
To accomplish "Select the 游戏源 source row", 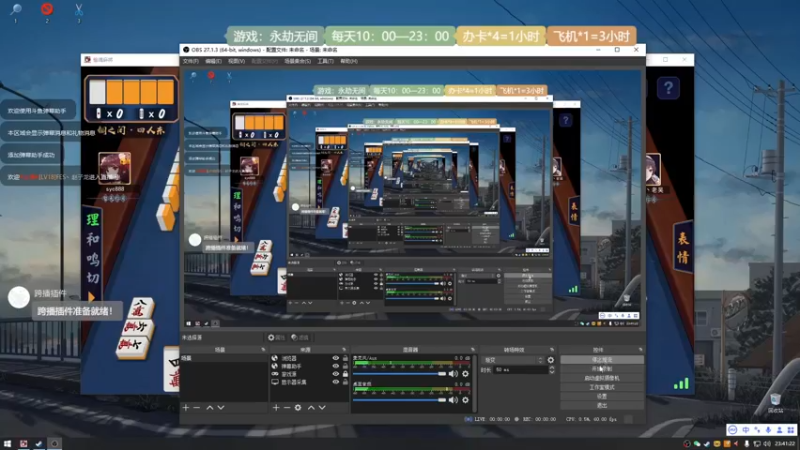I will pyautogui.click(x=310, y=374).
